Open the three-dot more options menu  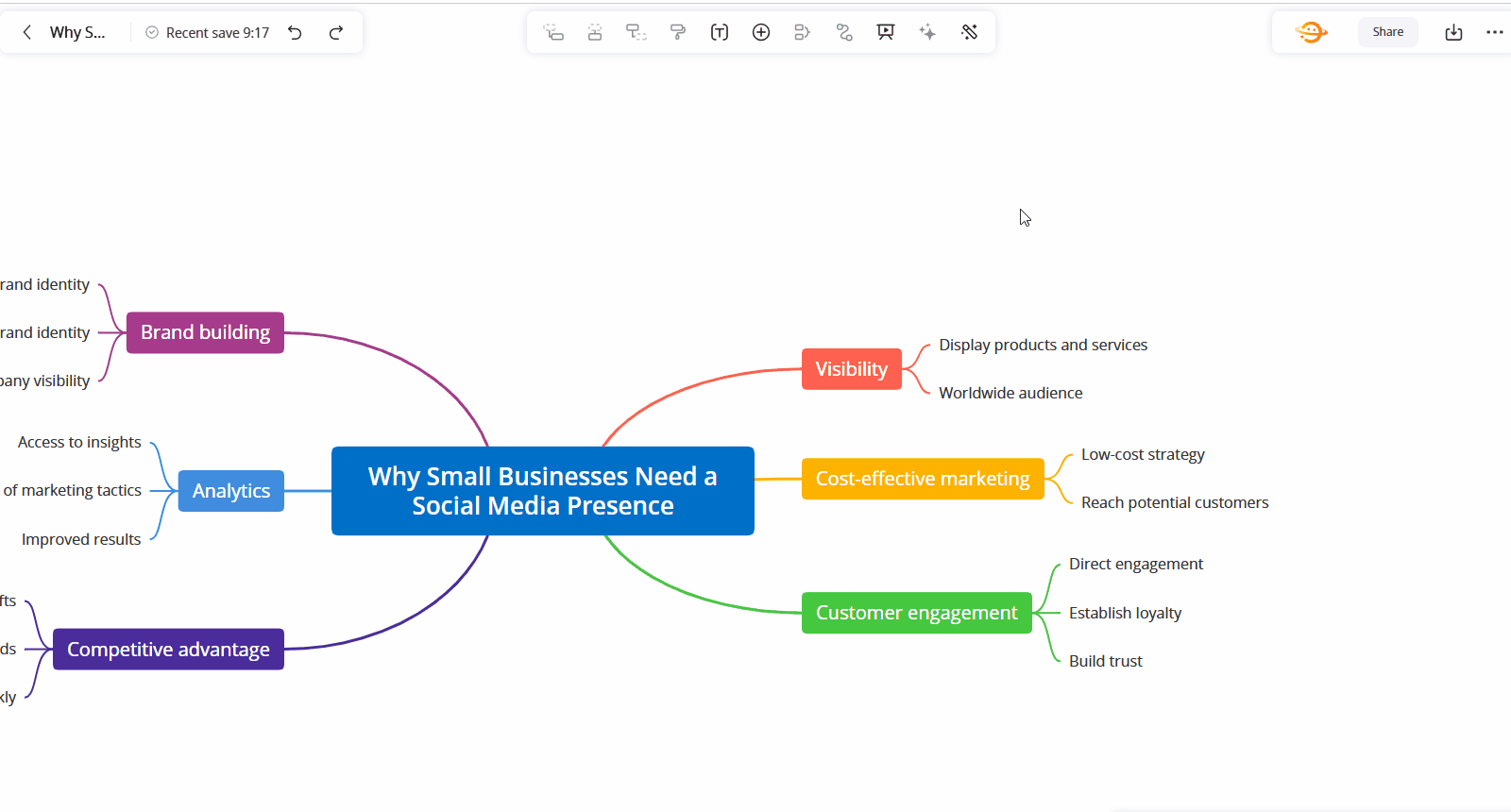1494,32
